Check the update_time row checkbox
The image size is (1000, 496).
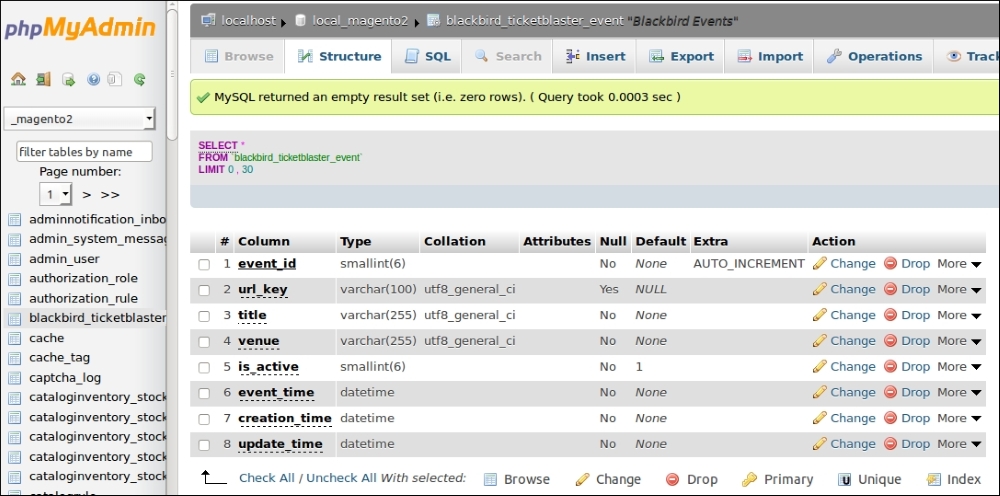tap(204, 445)
